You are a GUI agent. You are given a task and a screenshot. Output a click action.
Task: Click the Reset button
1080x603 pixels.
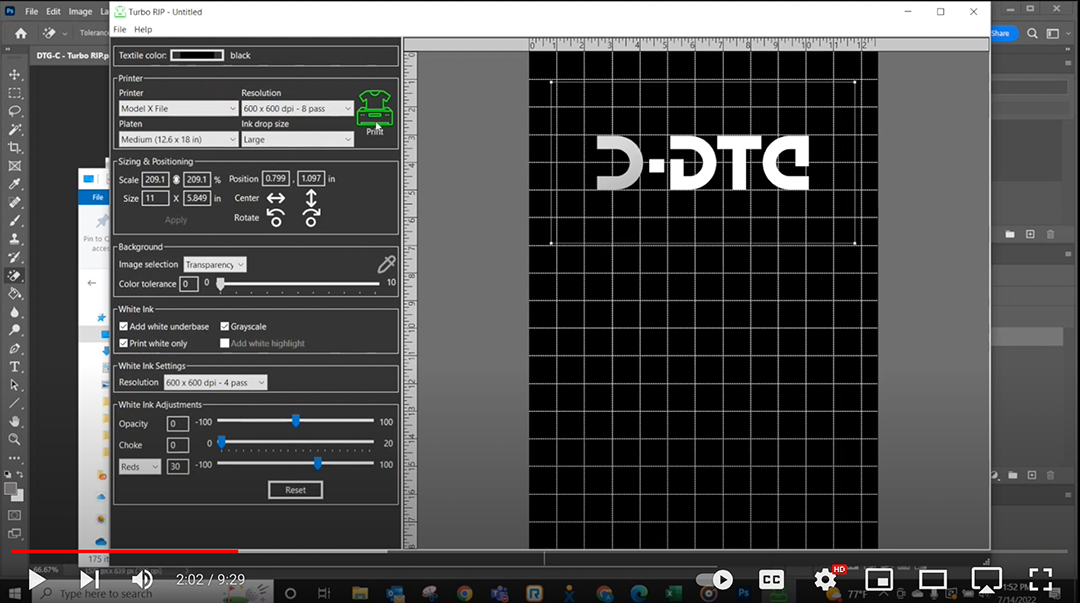pyautogui.click(x=295, y=490)
